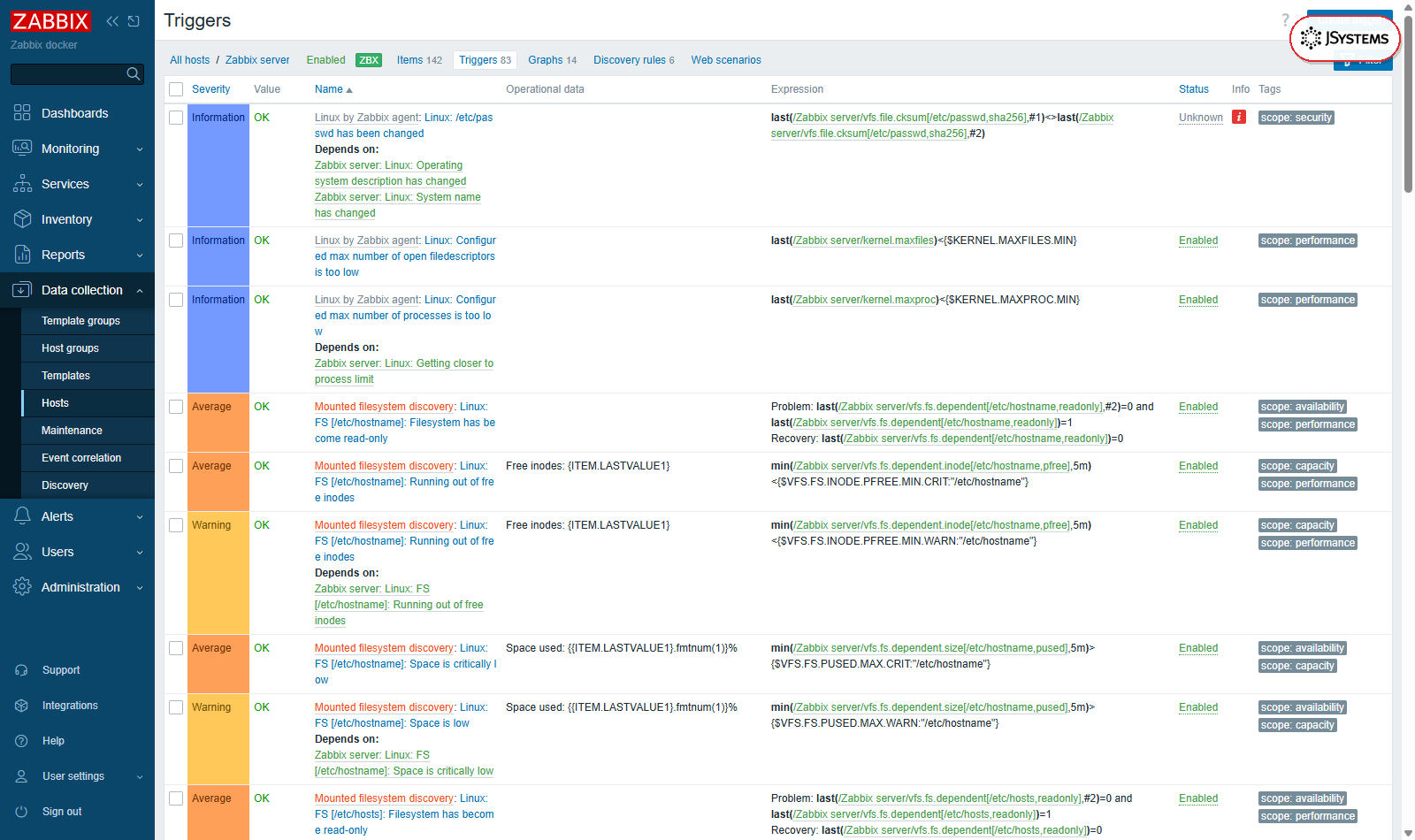Open the 'System name has changed' dependency link
The image size is (1415, 840).
coord(398,205)
